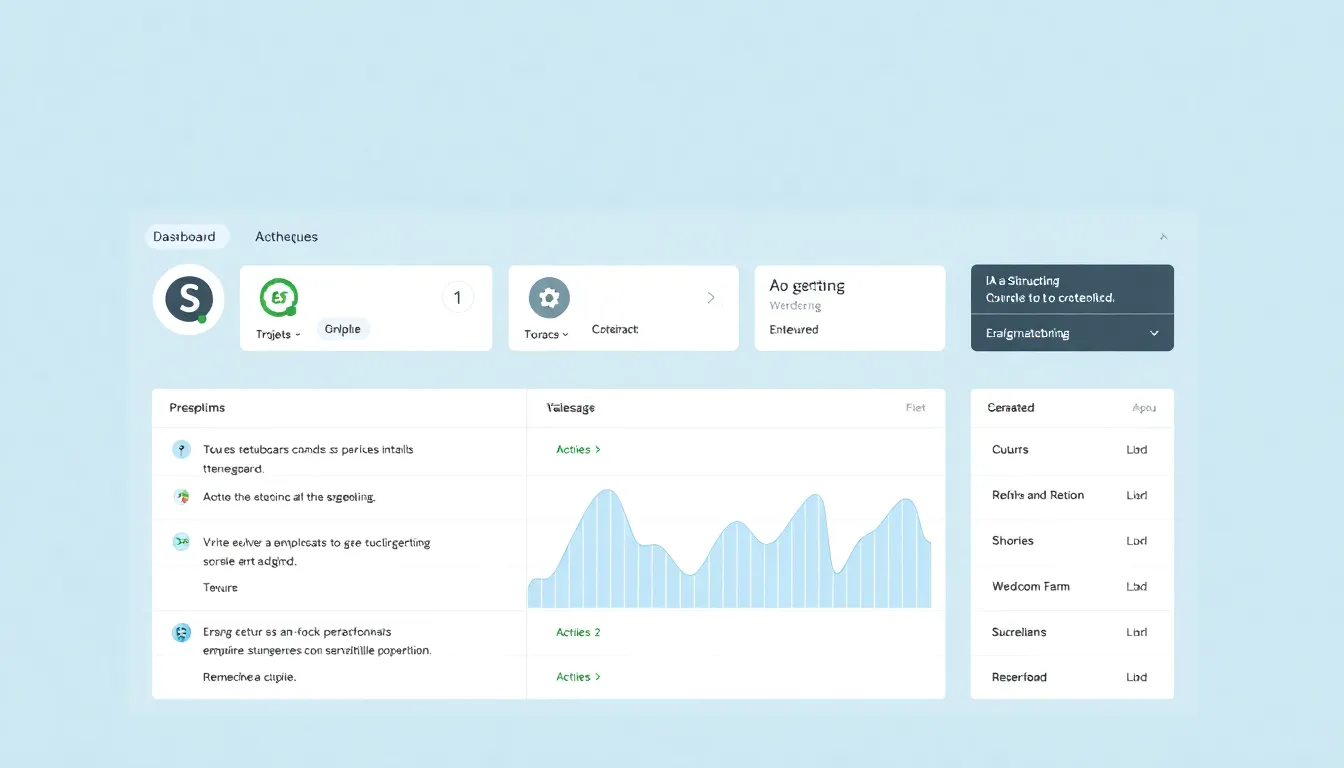
Task: Open the gray gear settings icon
Action: [x=548, y=298]
